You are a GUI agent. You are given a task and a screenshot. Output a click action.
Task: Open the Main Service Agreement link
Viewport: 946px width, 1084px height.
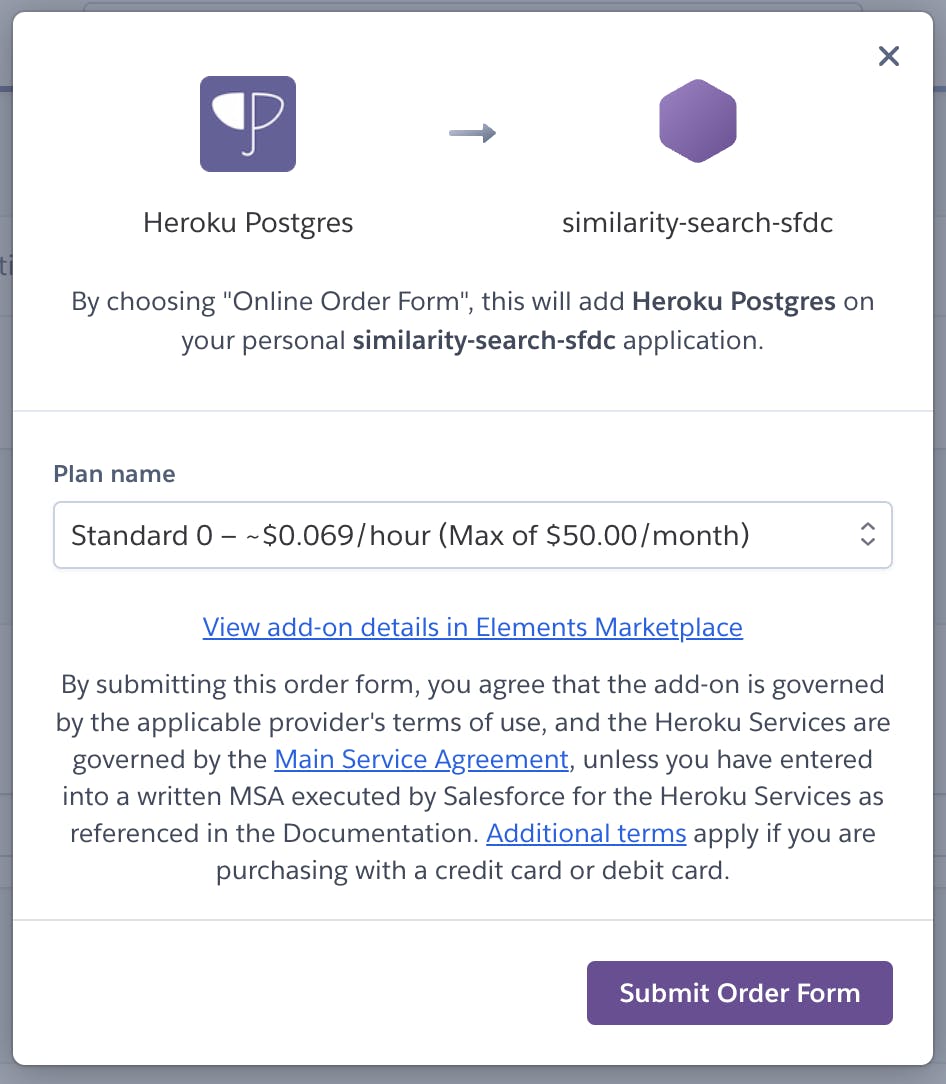[422, 759]
